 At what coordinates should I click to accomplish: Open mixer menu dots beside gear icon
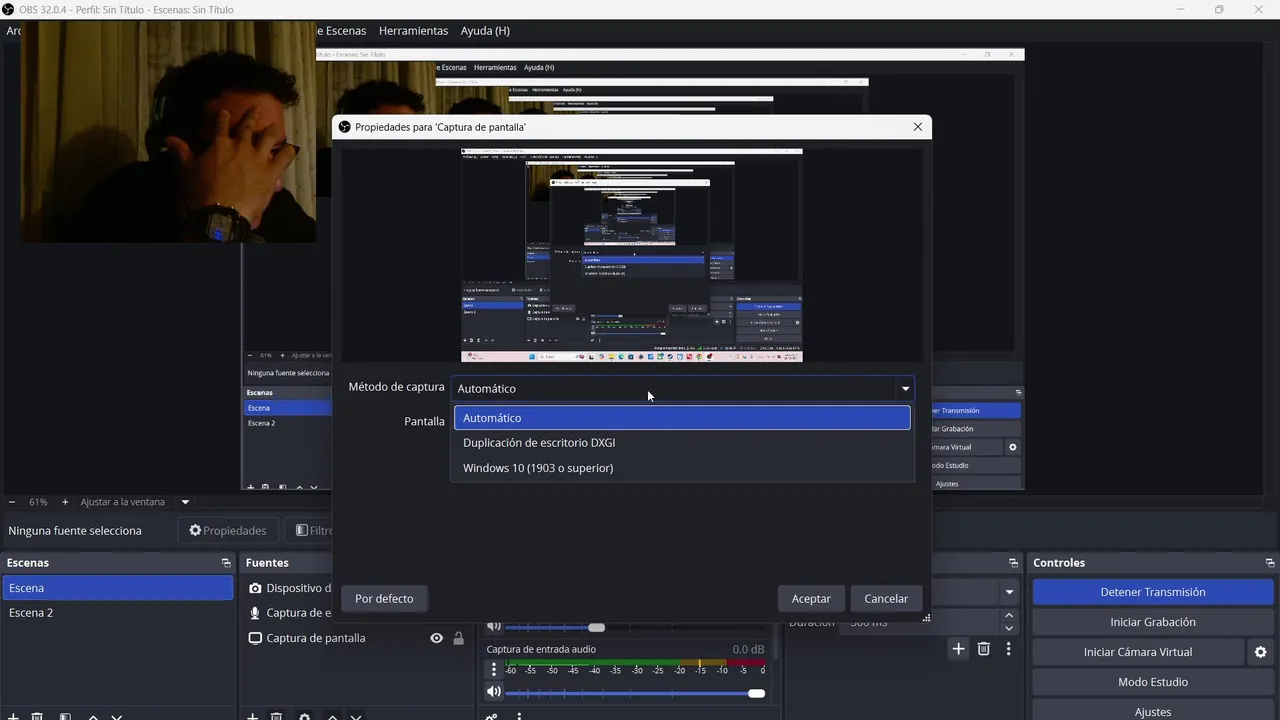tap(518, 716)
